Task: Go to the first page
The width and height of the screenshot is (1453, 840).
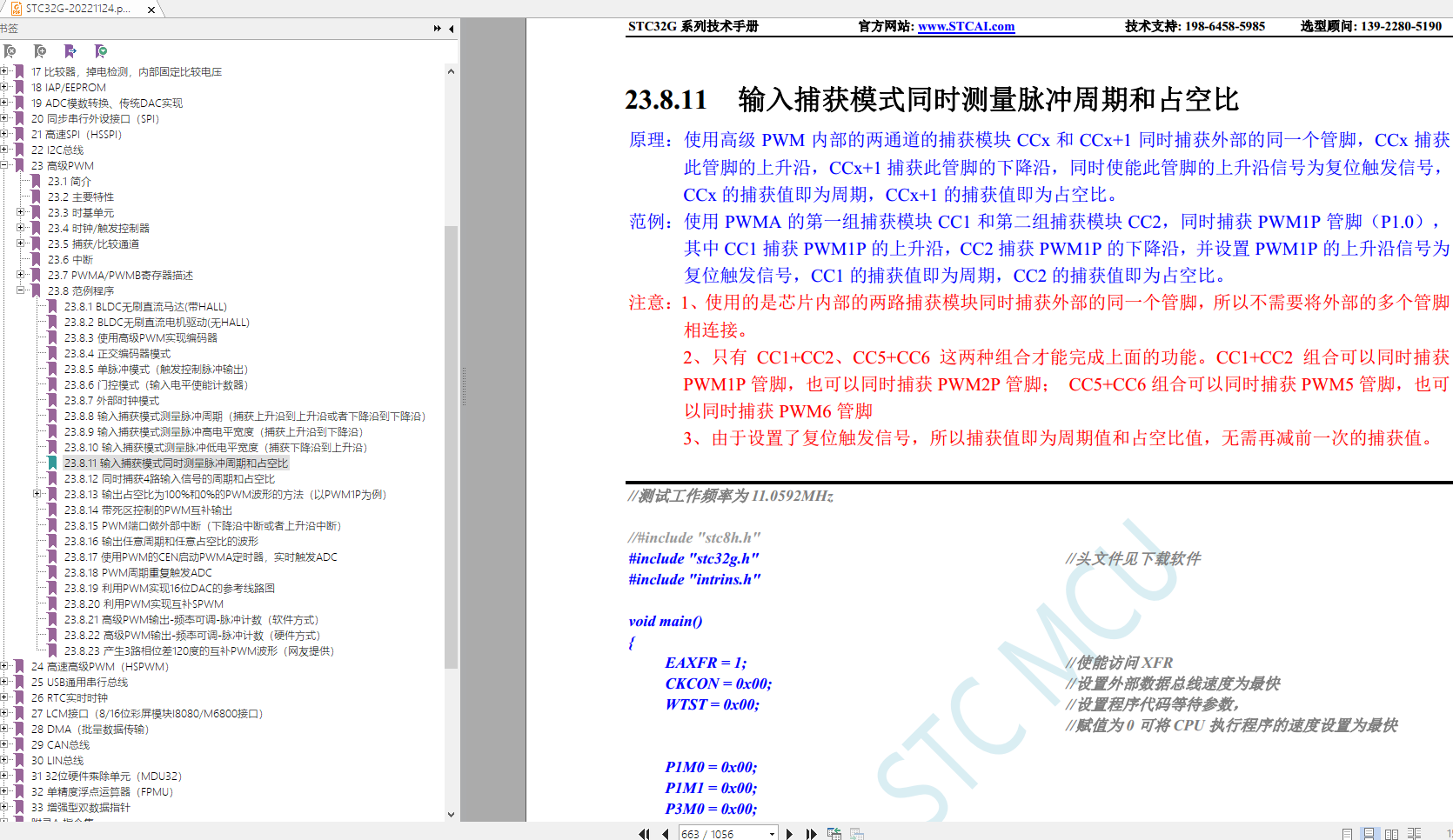Action: tap(644, 834)
